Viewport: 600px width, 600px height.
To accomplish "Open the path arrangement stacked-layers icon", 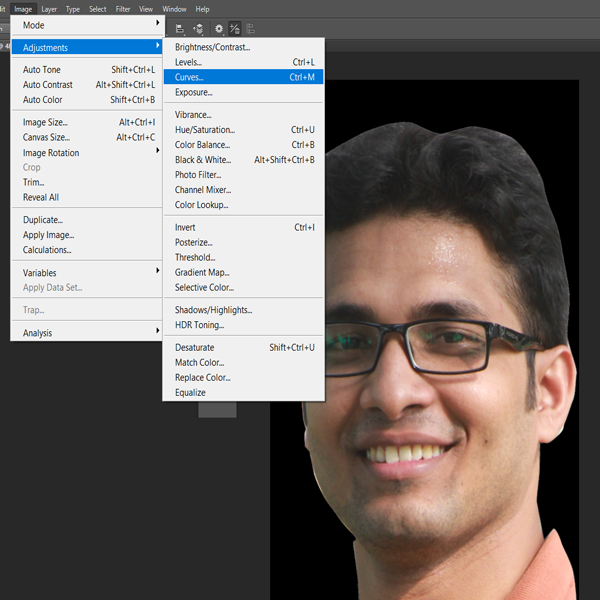I will pyautogui.click(x=198, y=29).
